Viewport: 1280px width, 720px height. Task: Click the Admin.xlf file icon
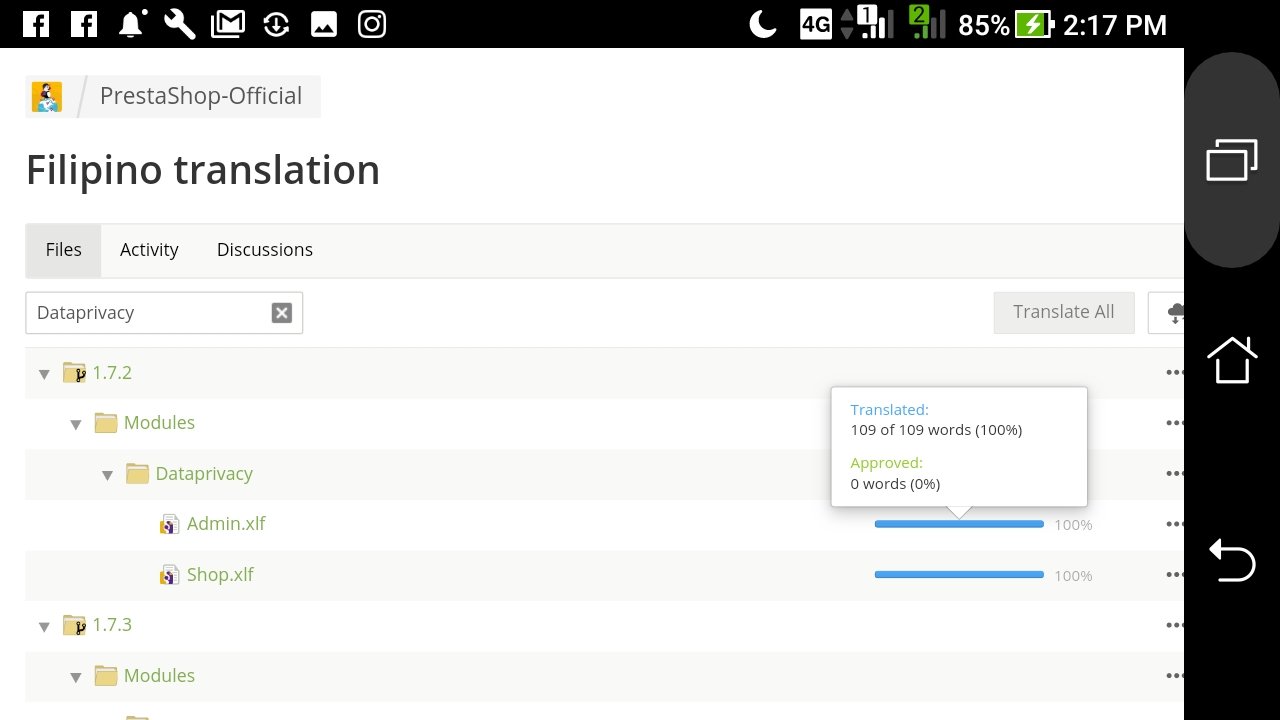170,524
